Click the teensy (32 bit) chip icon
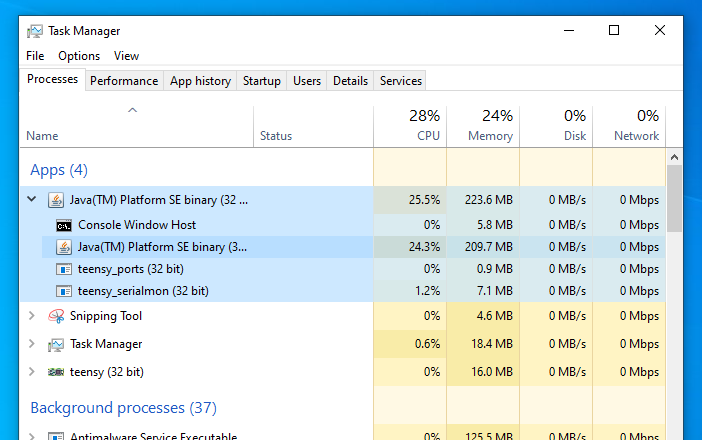 coord(56,372)
